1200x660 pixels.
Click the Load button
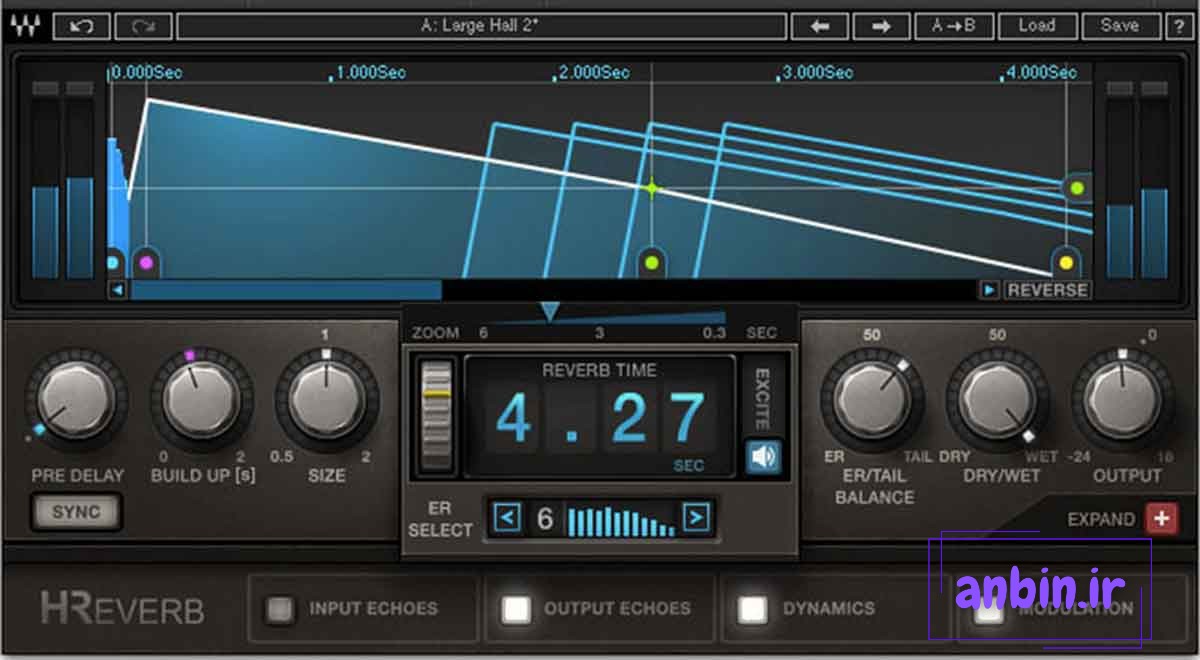click(1037, 27)
